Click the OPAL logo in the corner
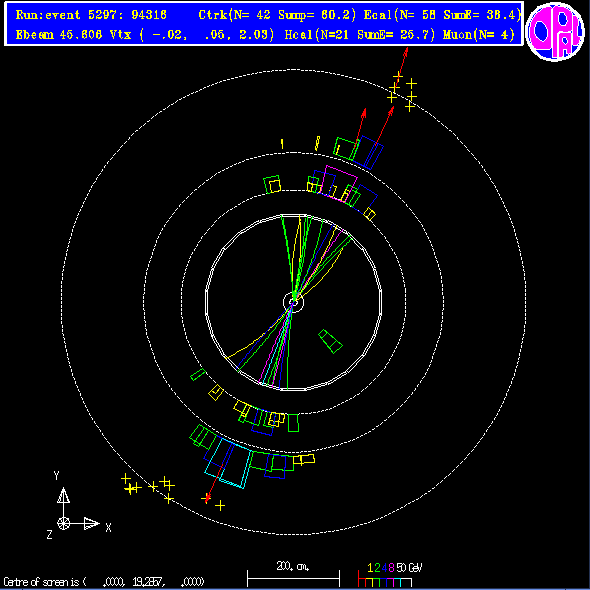The image size is (590, 590). coord(555,32)
